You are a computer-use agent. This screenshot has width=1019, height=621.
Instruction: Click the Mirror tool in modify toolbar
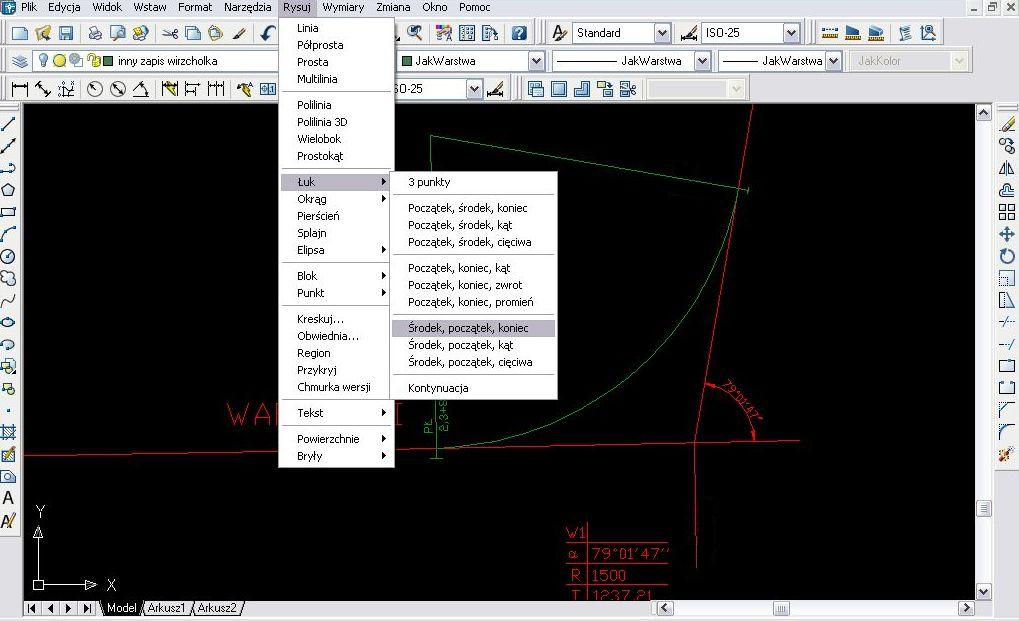[1007, 168]
